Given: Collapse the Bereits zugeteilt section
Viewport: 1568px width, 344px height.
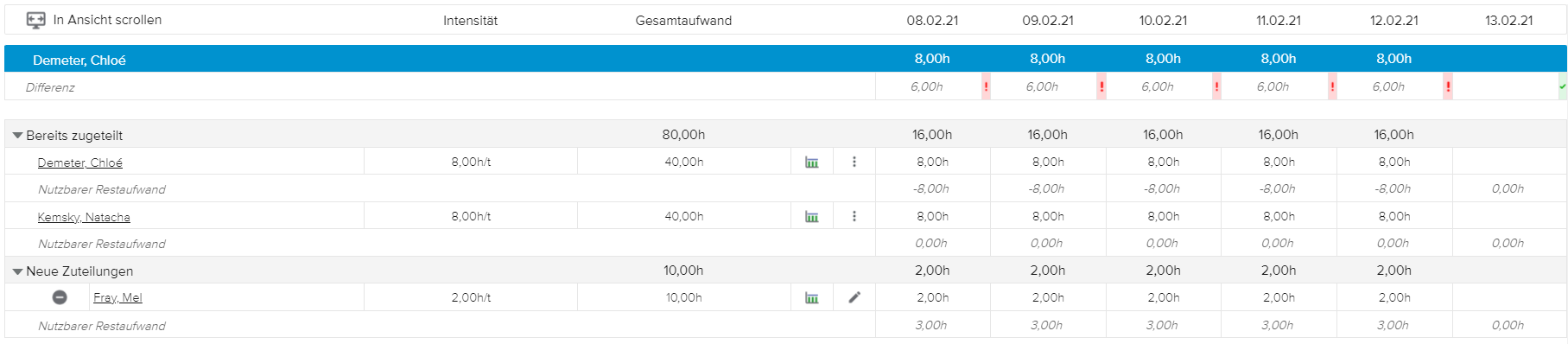Looking at the screenshot, I should (17, 136).
